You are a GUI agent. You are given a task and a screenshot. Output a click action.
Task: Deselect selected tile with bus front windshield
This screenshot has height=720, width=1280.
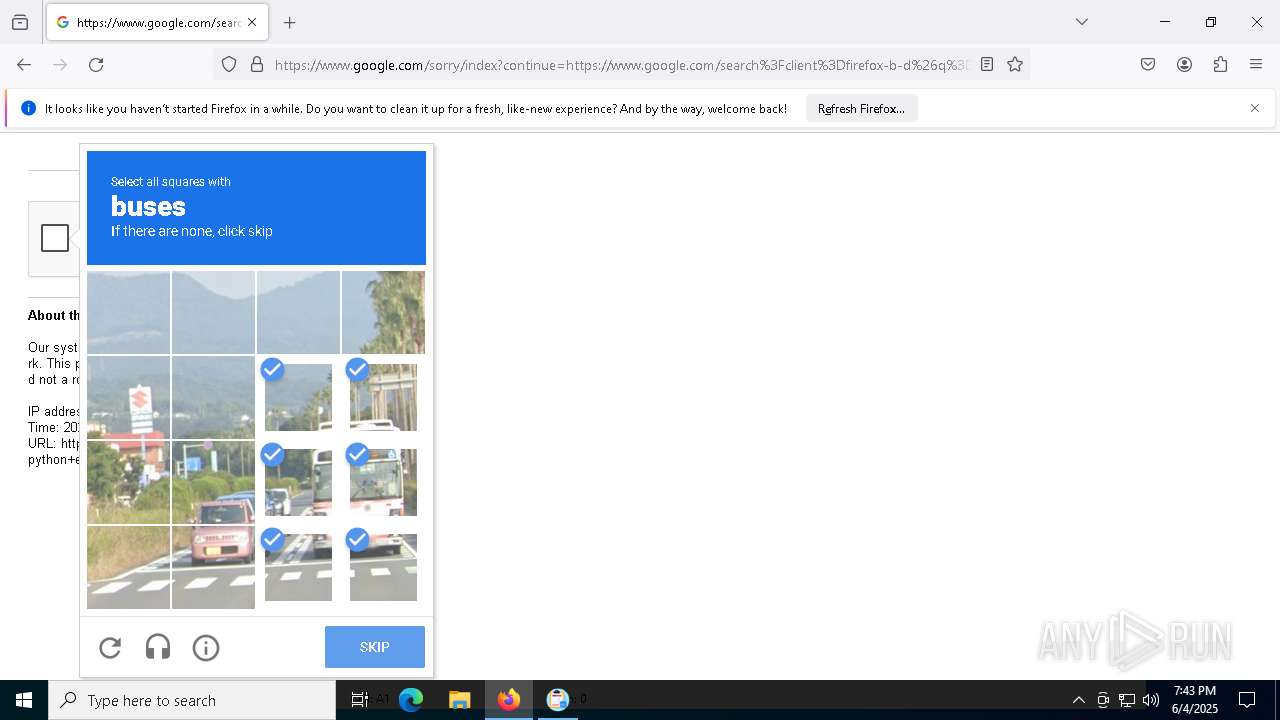click(383, 482)
